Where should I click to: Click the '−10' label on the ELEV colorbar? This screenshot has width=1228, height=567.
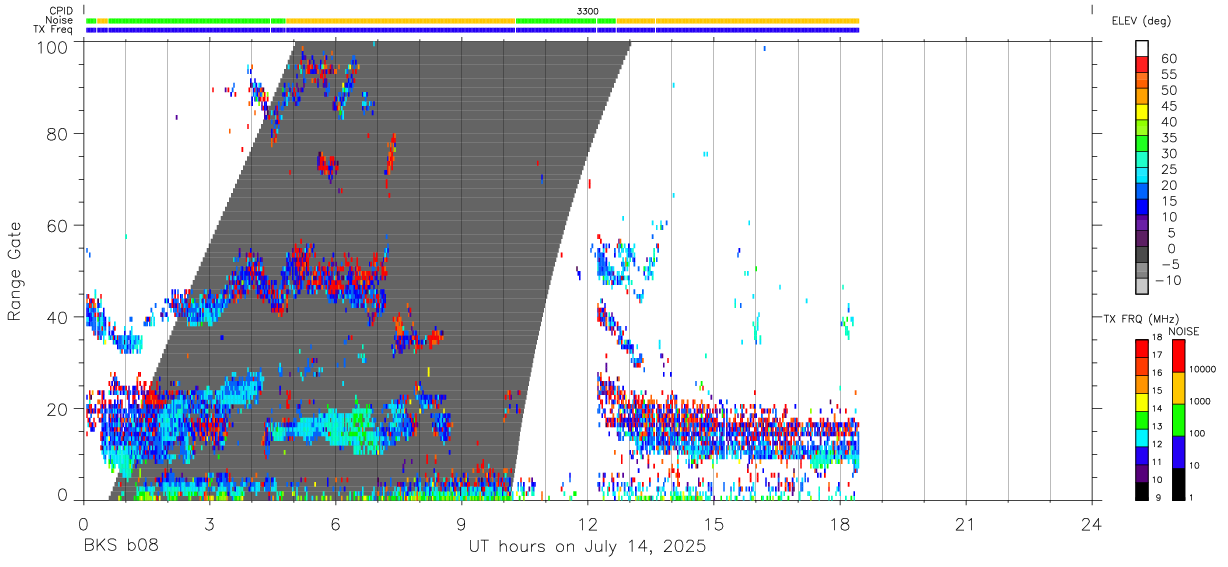1166,280
